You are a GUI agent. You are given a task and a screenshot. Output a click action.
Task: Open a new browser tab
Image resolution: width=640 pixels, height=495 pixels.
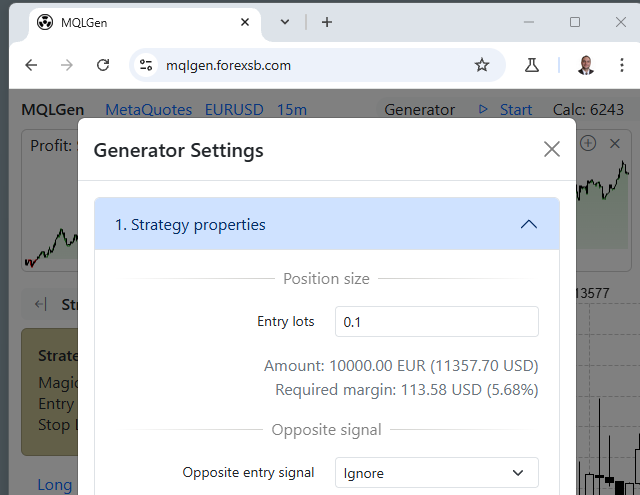pos(327,22)
